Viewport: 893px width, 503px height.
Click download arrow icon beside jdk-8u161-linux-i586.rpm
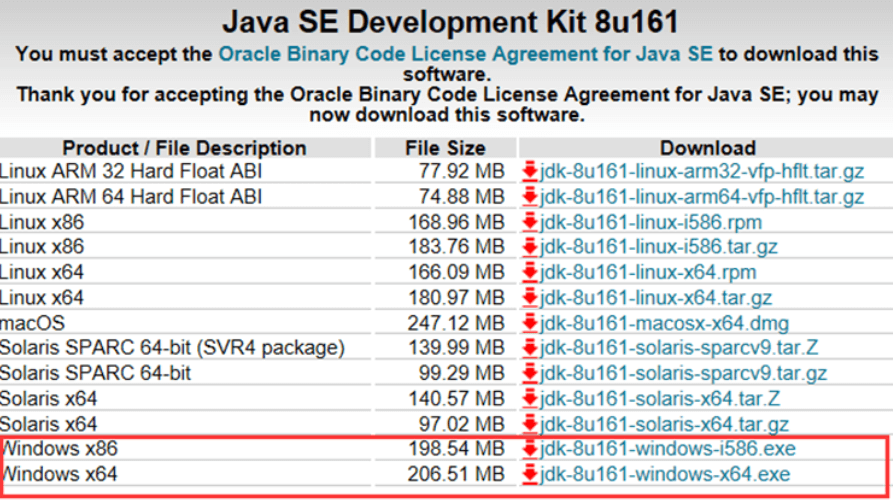(530, 222)
